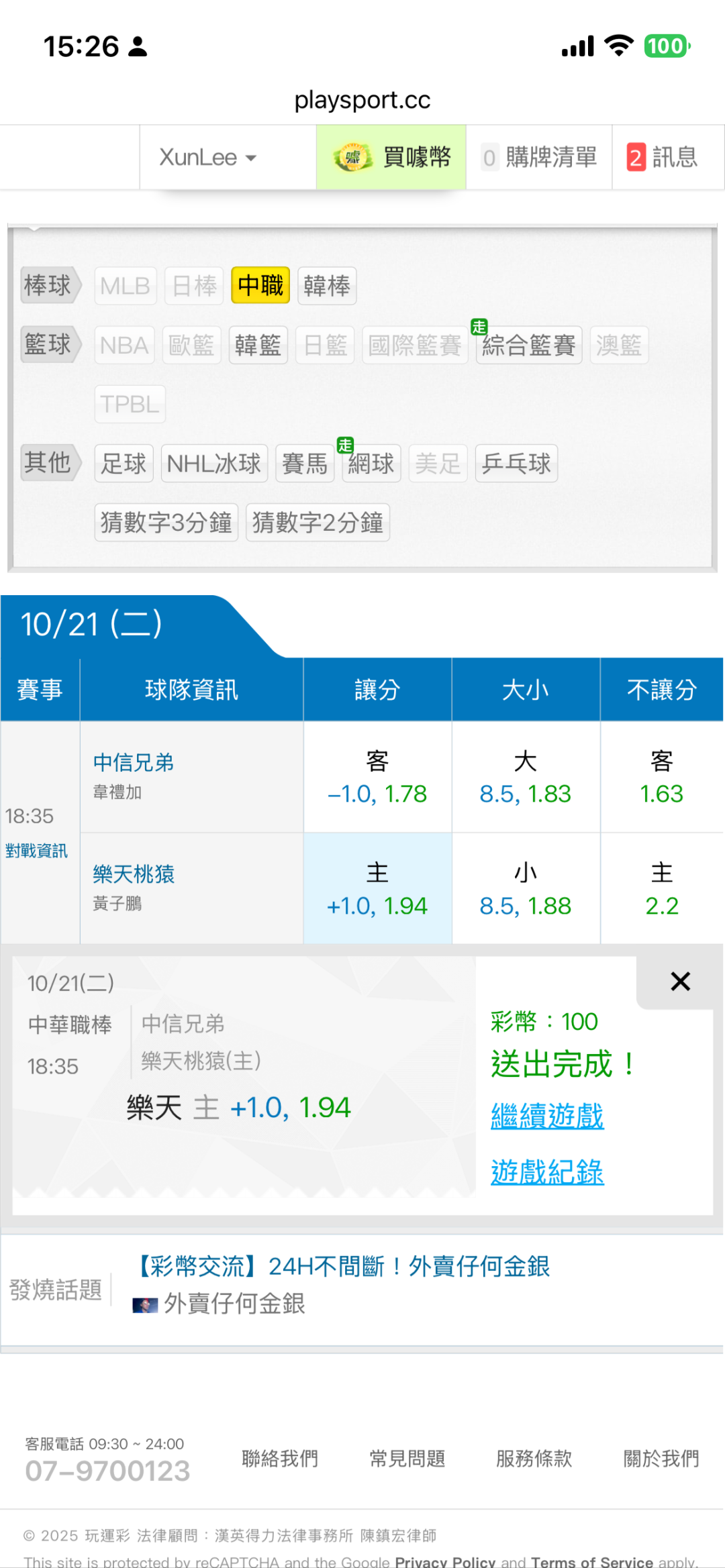Select the over 大 8.5, 1.83 option
The image size is (725, 1568).
point(525,778)
